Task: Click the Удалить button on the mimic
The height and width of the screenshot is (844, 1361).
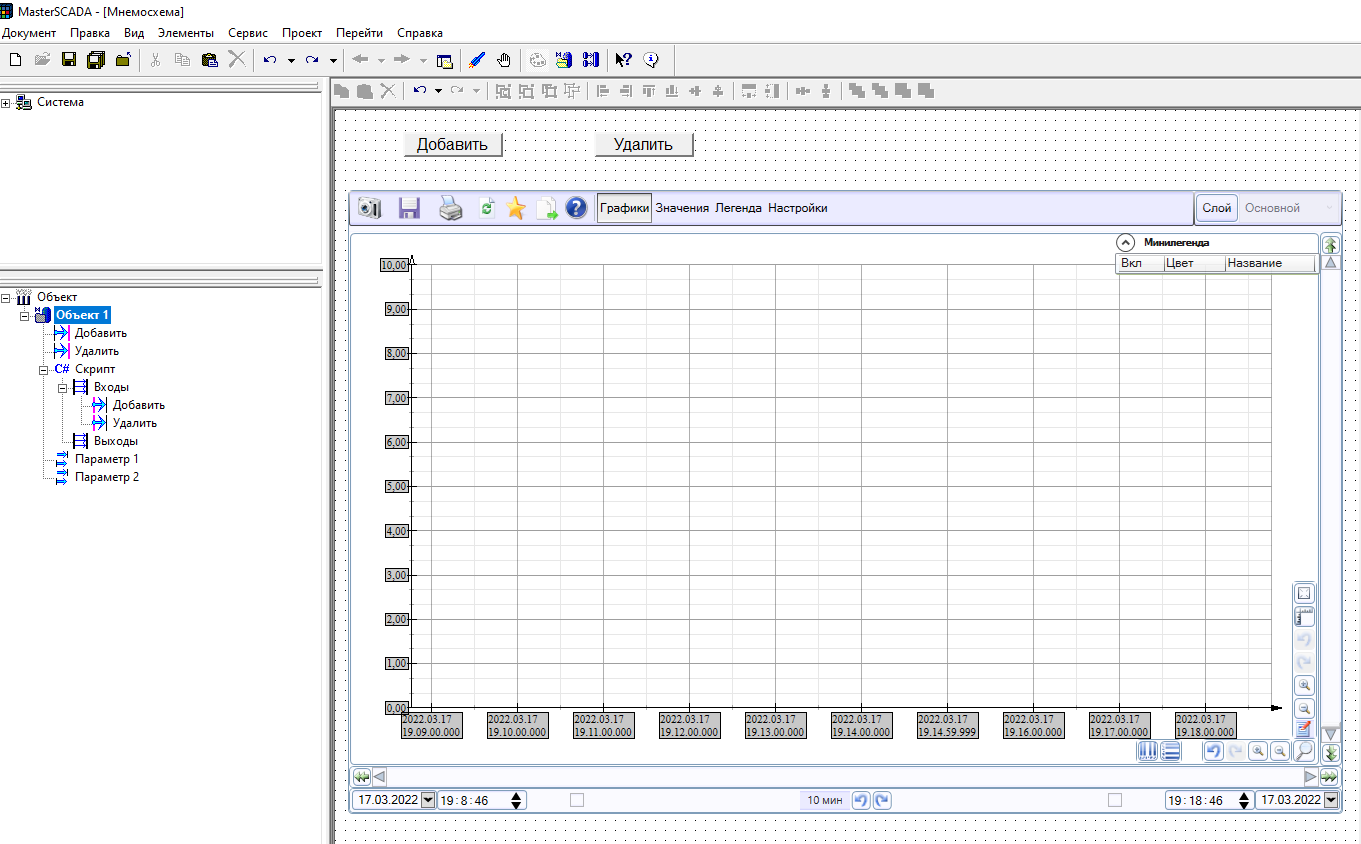Action: [643, 144]
